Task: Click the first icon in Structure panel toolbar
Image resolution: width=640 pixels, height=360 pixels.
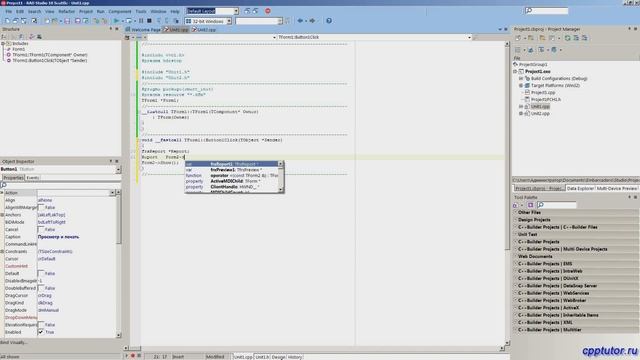Action: [x=4, y=37]
